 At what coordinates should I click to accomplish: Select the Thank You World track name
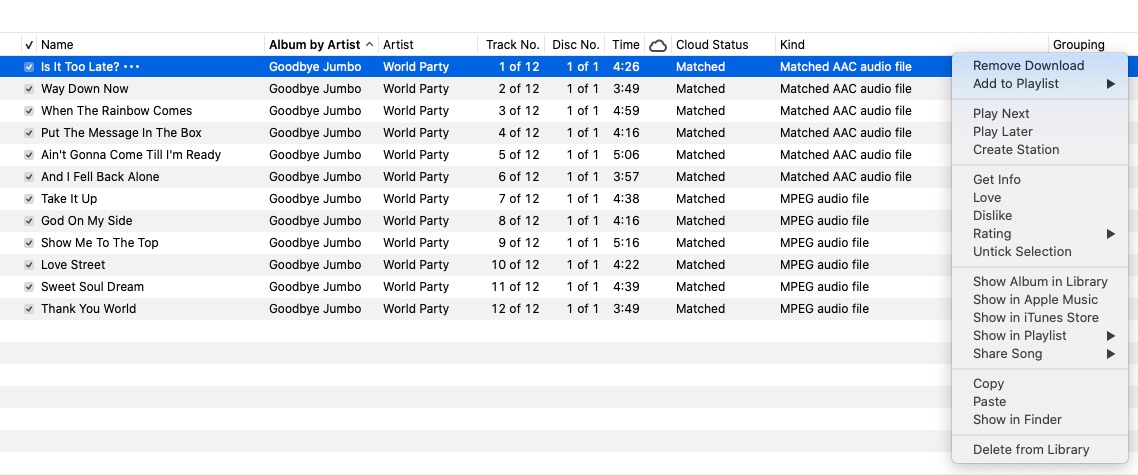pos(89,309)
